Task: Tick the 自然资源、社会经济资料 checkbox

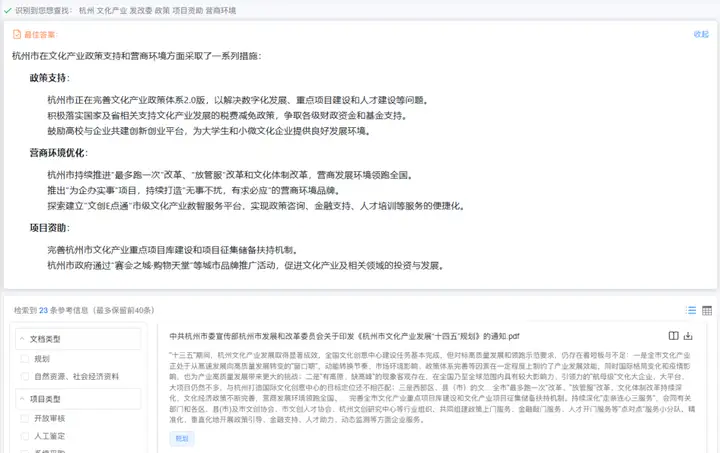Action: point(26,376)
